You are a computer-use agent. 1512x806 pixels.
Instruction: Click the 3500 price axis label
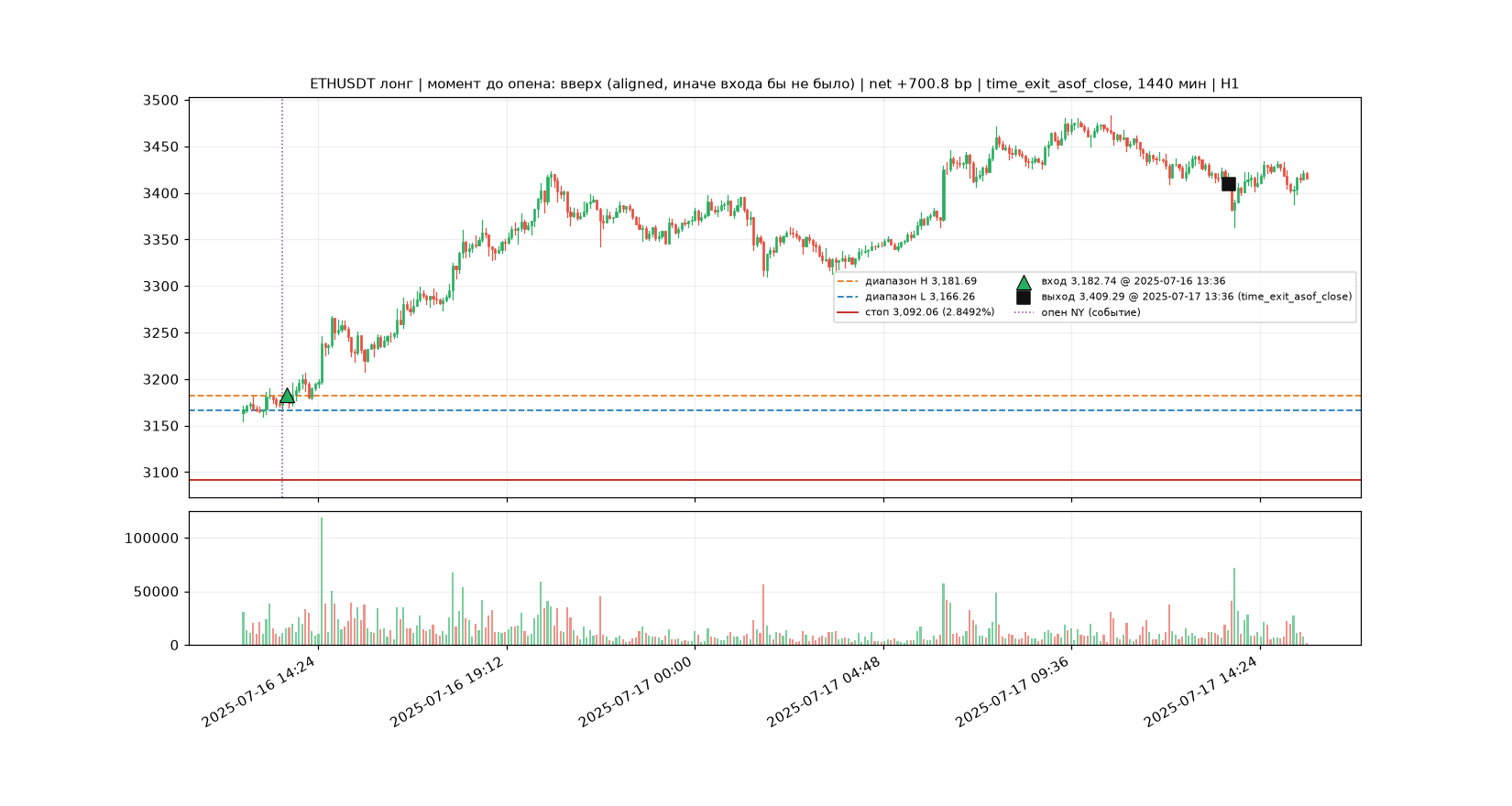click(161, 101)
